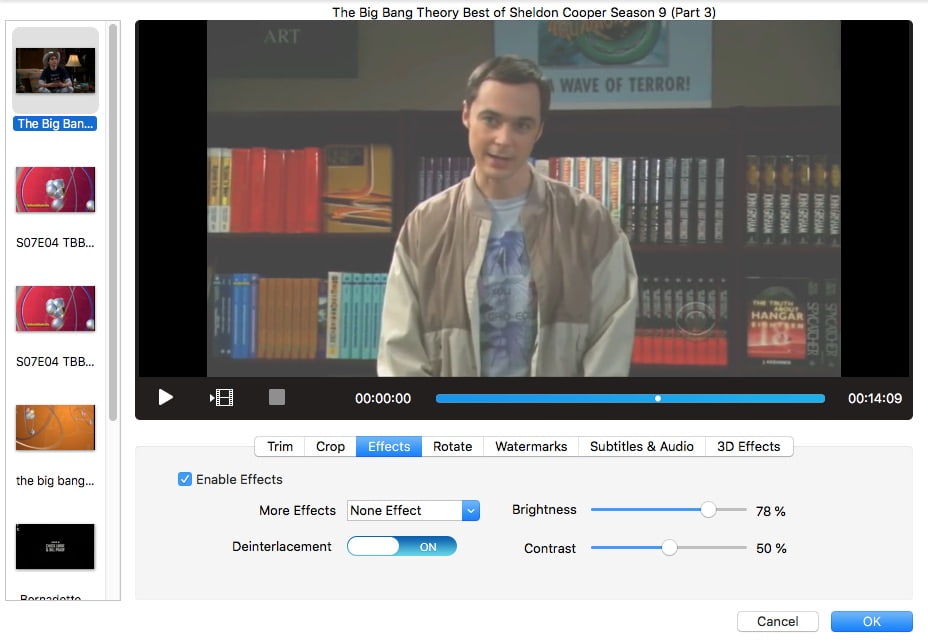Click the video preview frame
The height and width of the screenshot is (644, 928).
click(x=524, y=198)
